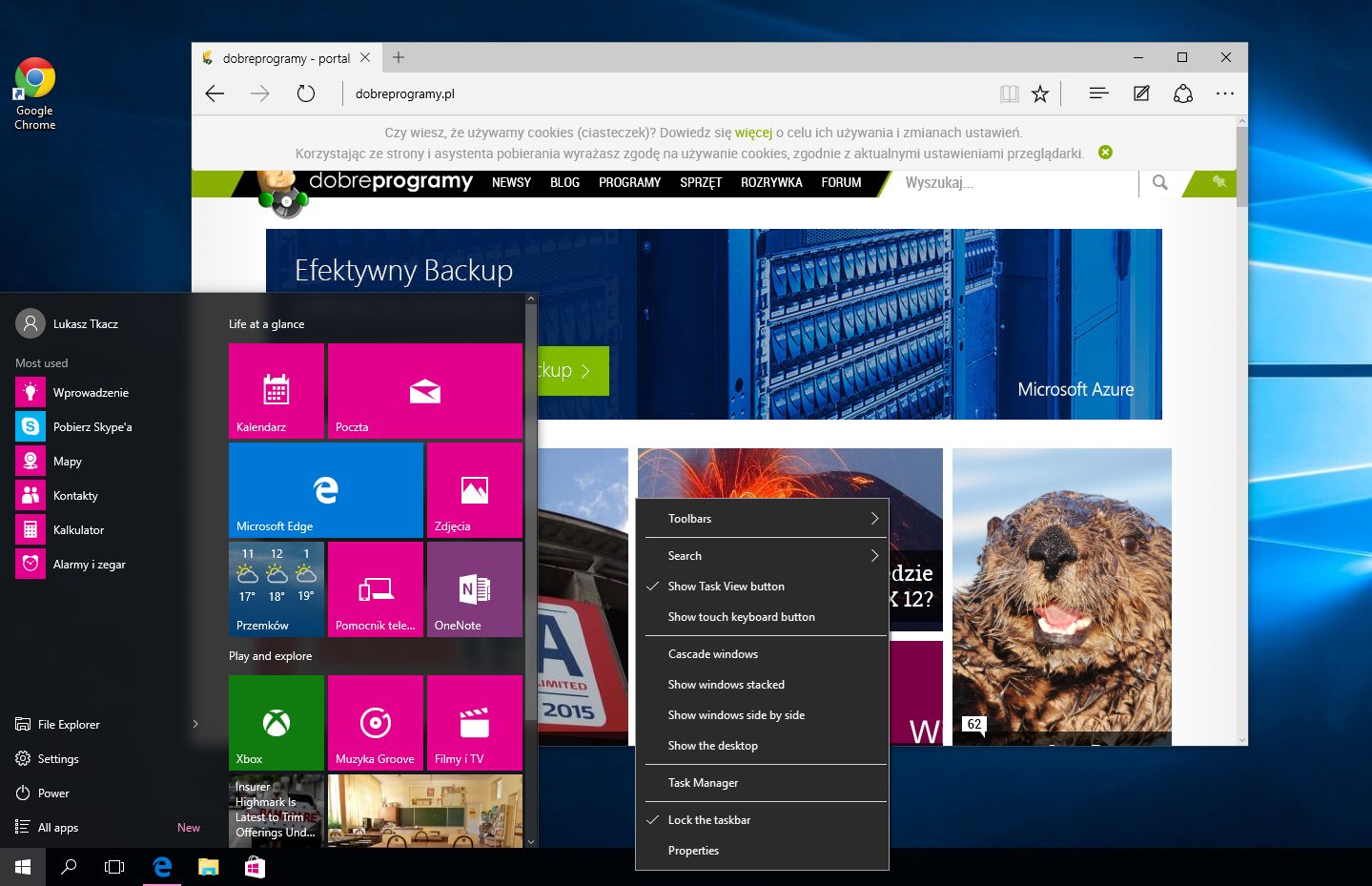Open a new Edge tab
This screenshot has height=886, width=1372.
click(399, 57)
